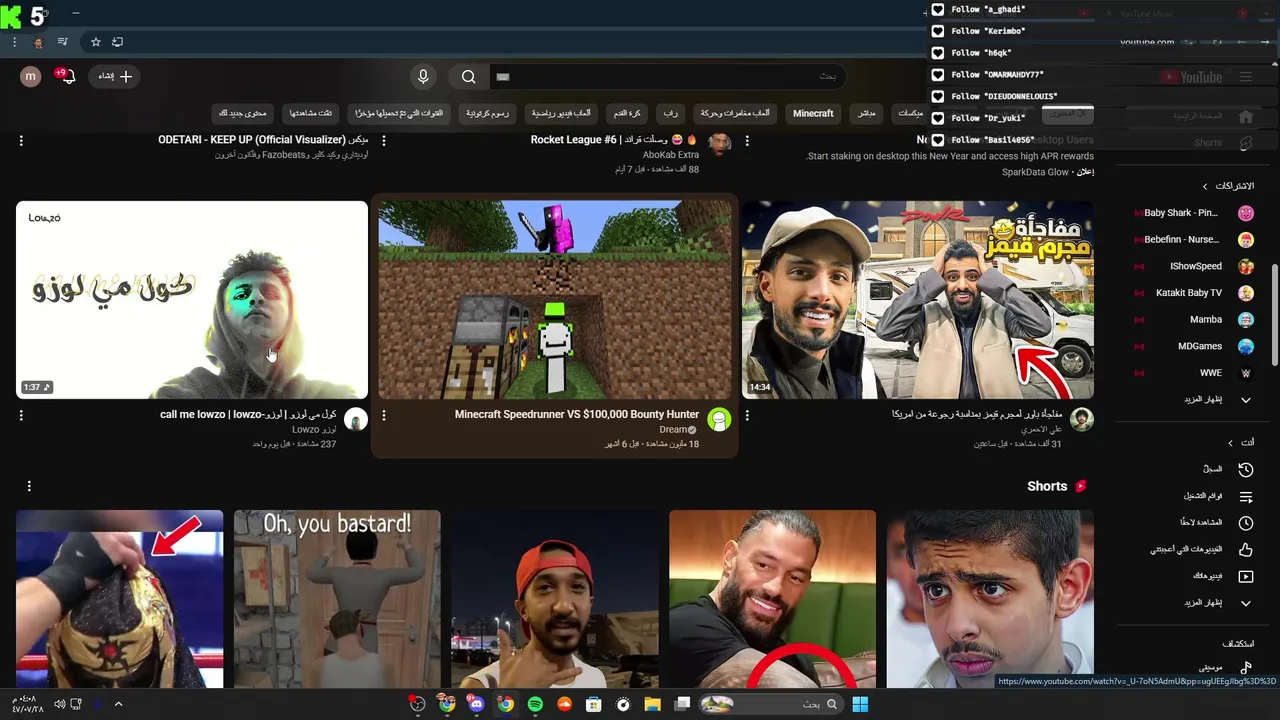Click the Create (إنشاء) button
Image resolution: width=1280 pixels, height=720 pixels.
click(x=115, y=76)
